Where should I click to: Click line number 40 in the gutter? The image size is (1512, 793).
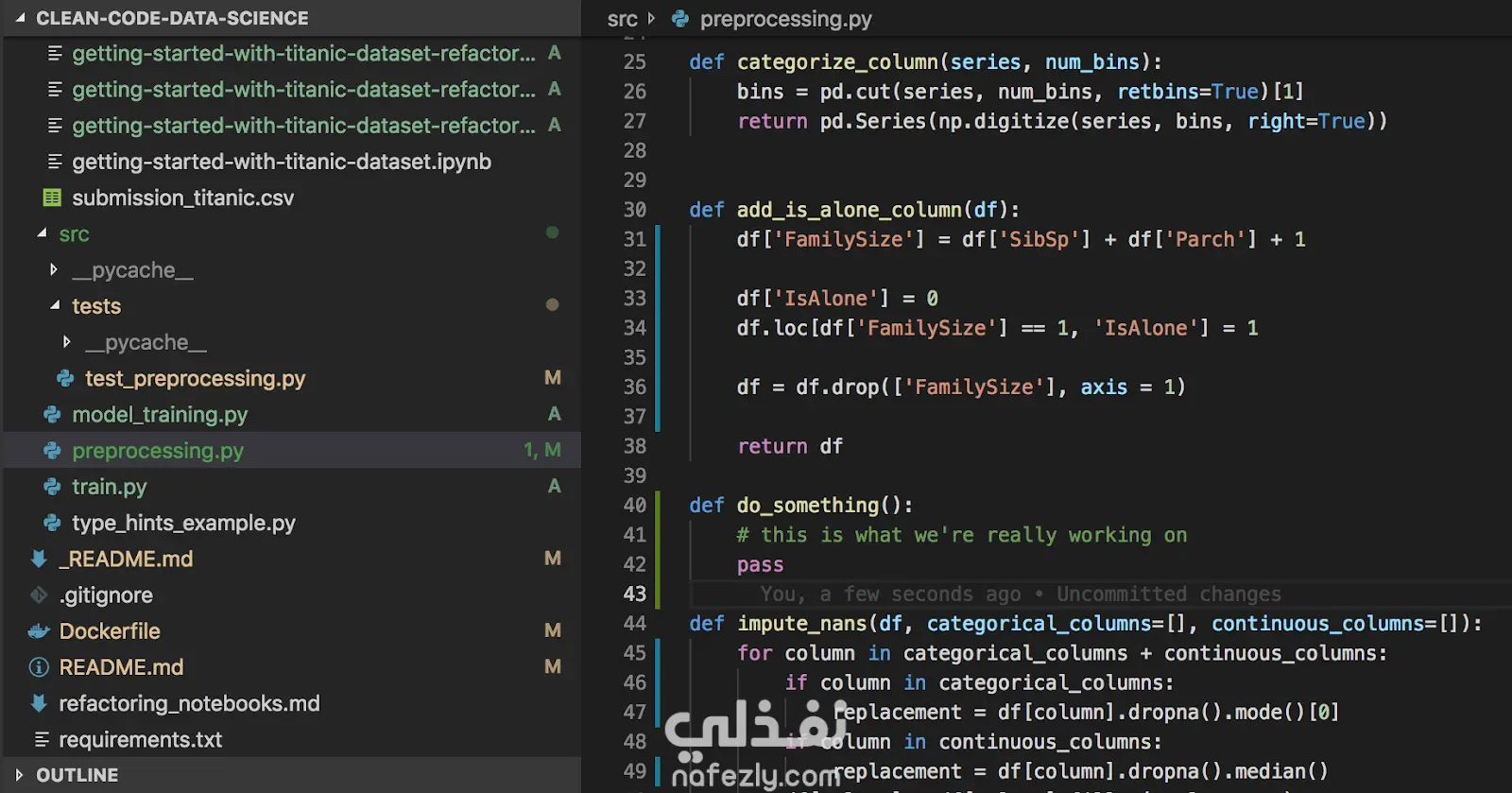[635, 506]
